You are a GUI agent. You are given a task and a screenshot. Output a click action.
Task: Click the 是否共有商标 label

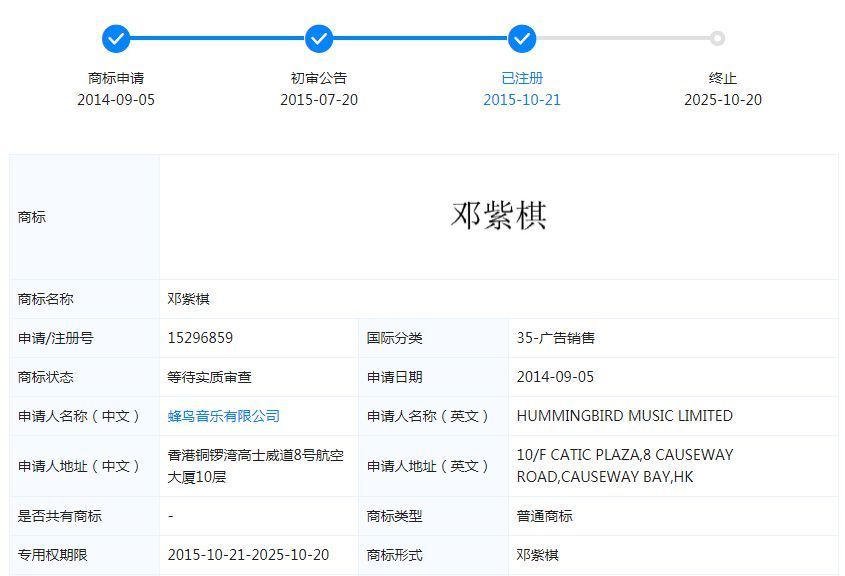(59, 516)
